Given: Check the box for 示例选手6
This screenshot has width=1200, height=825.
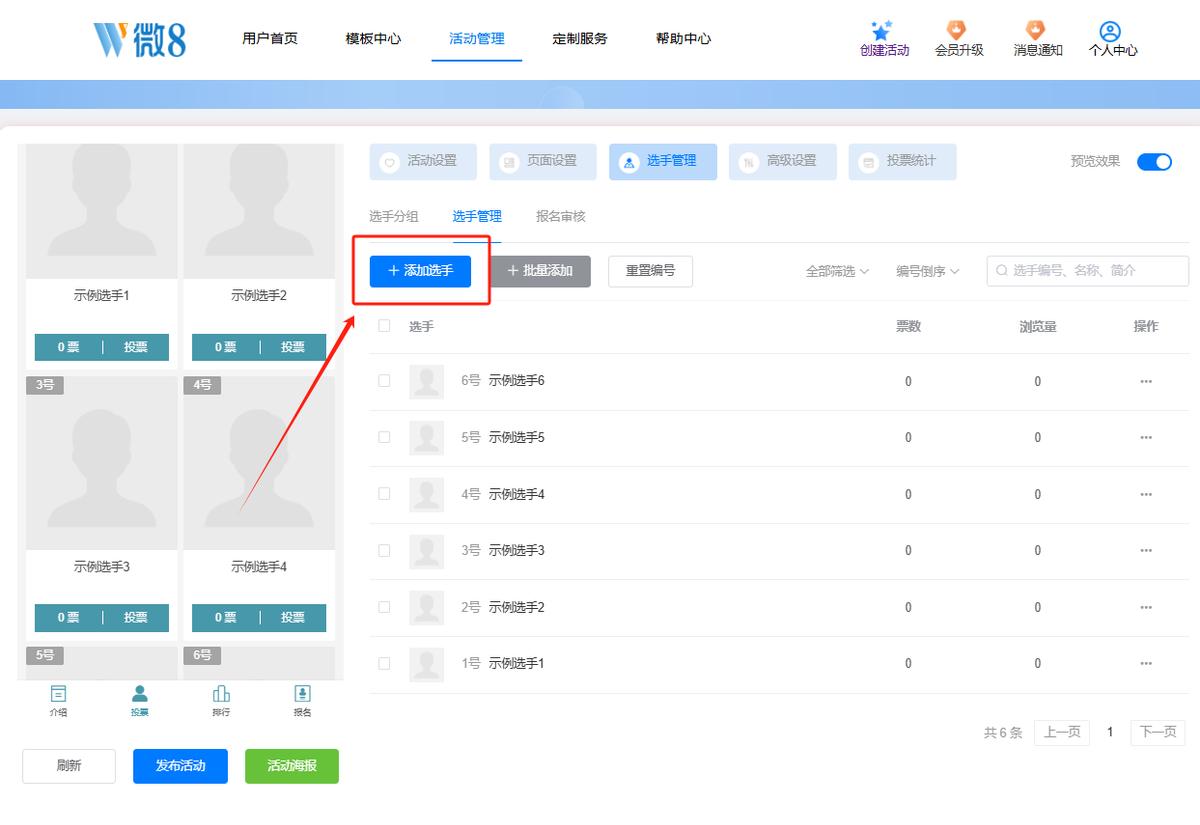Looking at the screenshot, I should point(384,381).
